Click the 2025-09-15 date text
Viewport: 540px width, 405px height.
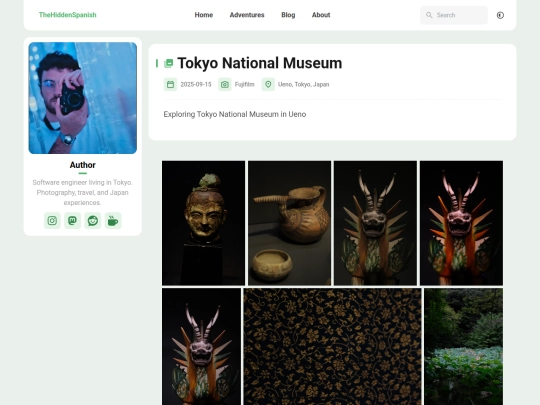coord(196,84)
